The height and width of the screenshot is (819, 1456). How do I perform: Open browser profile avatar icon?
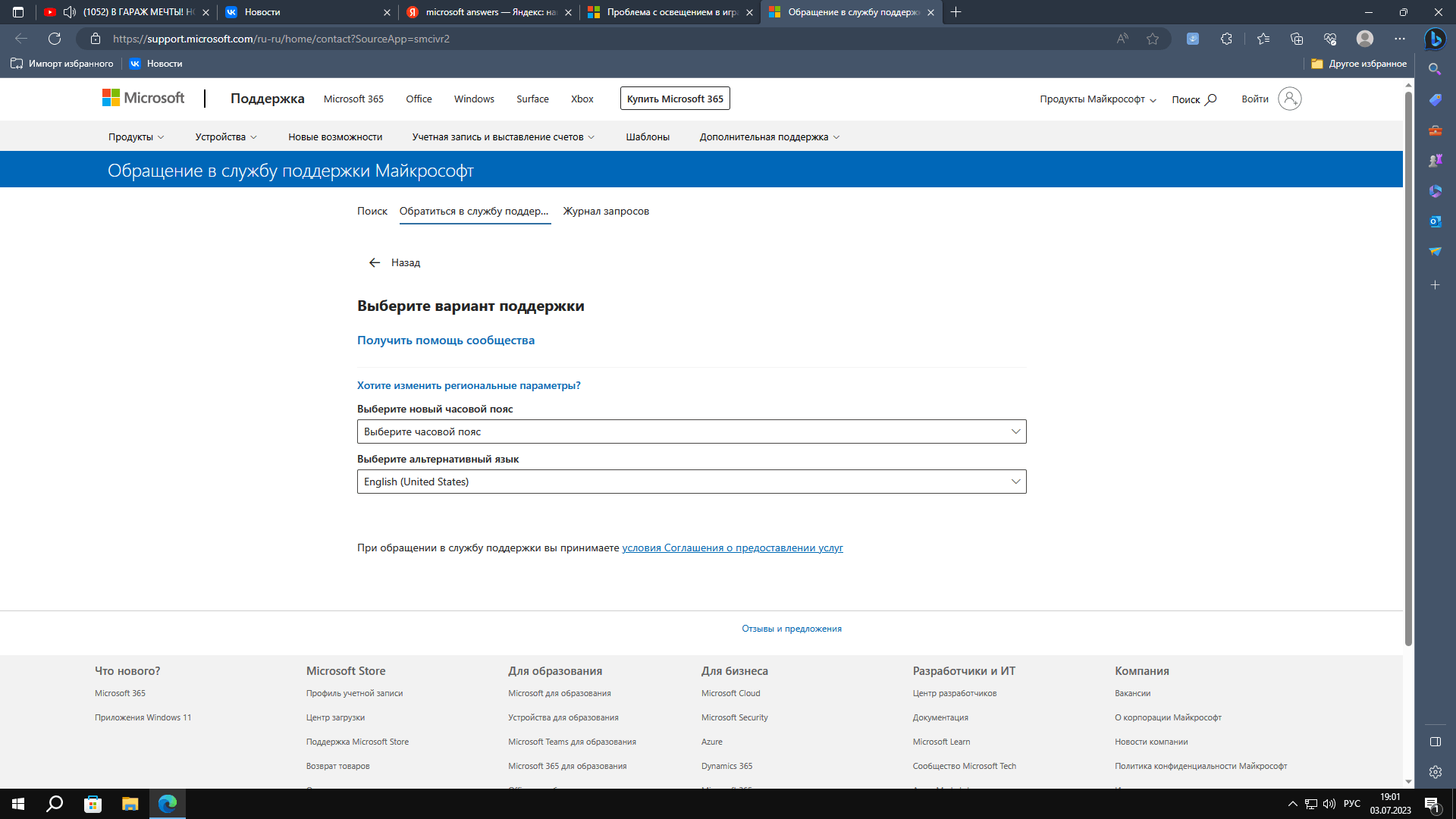(x=1365, y=39)
